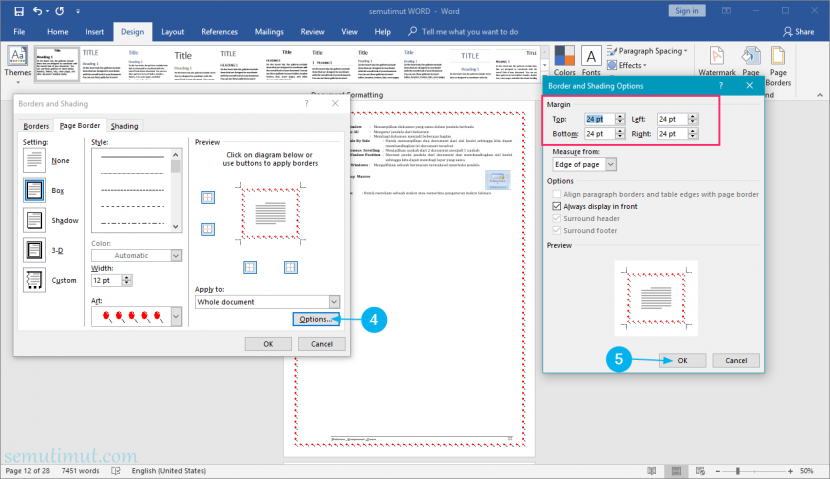Select the Box border setting icon
Image resolution: width=830 pixels, height=479 pixels.
pos(34,190)
